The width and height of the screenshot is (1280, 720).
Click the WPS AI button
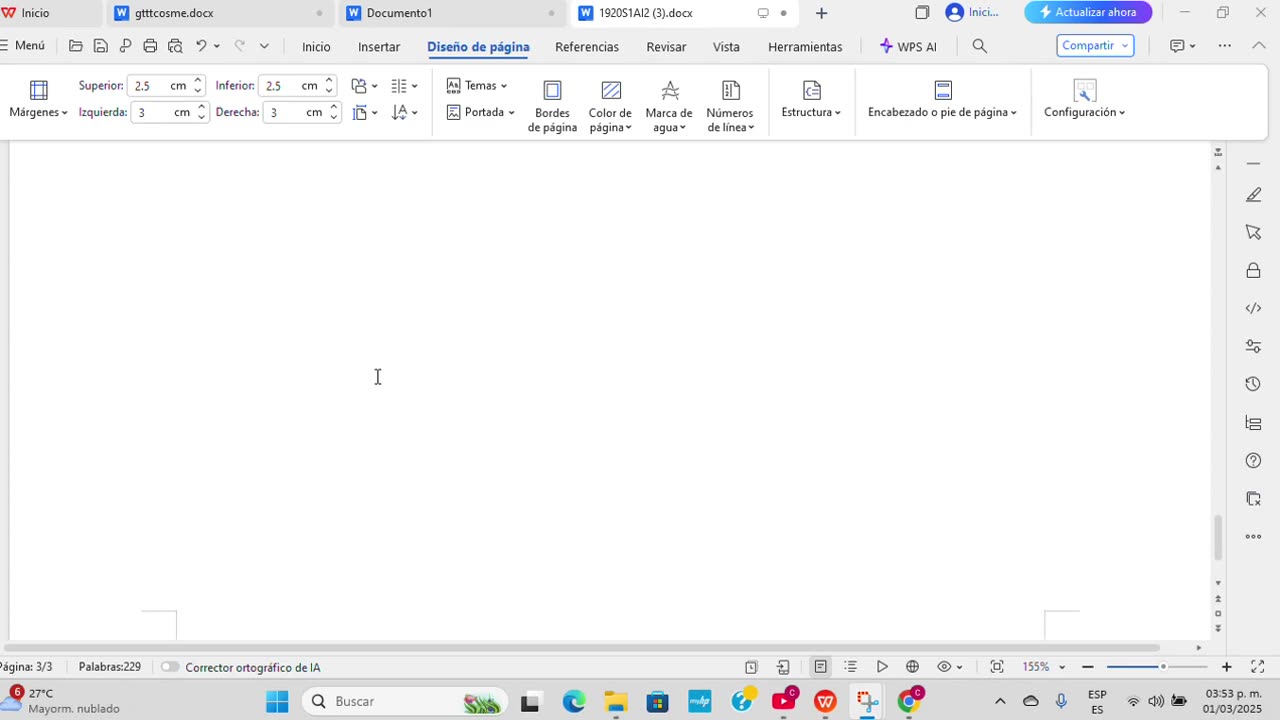(908, 47)
